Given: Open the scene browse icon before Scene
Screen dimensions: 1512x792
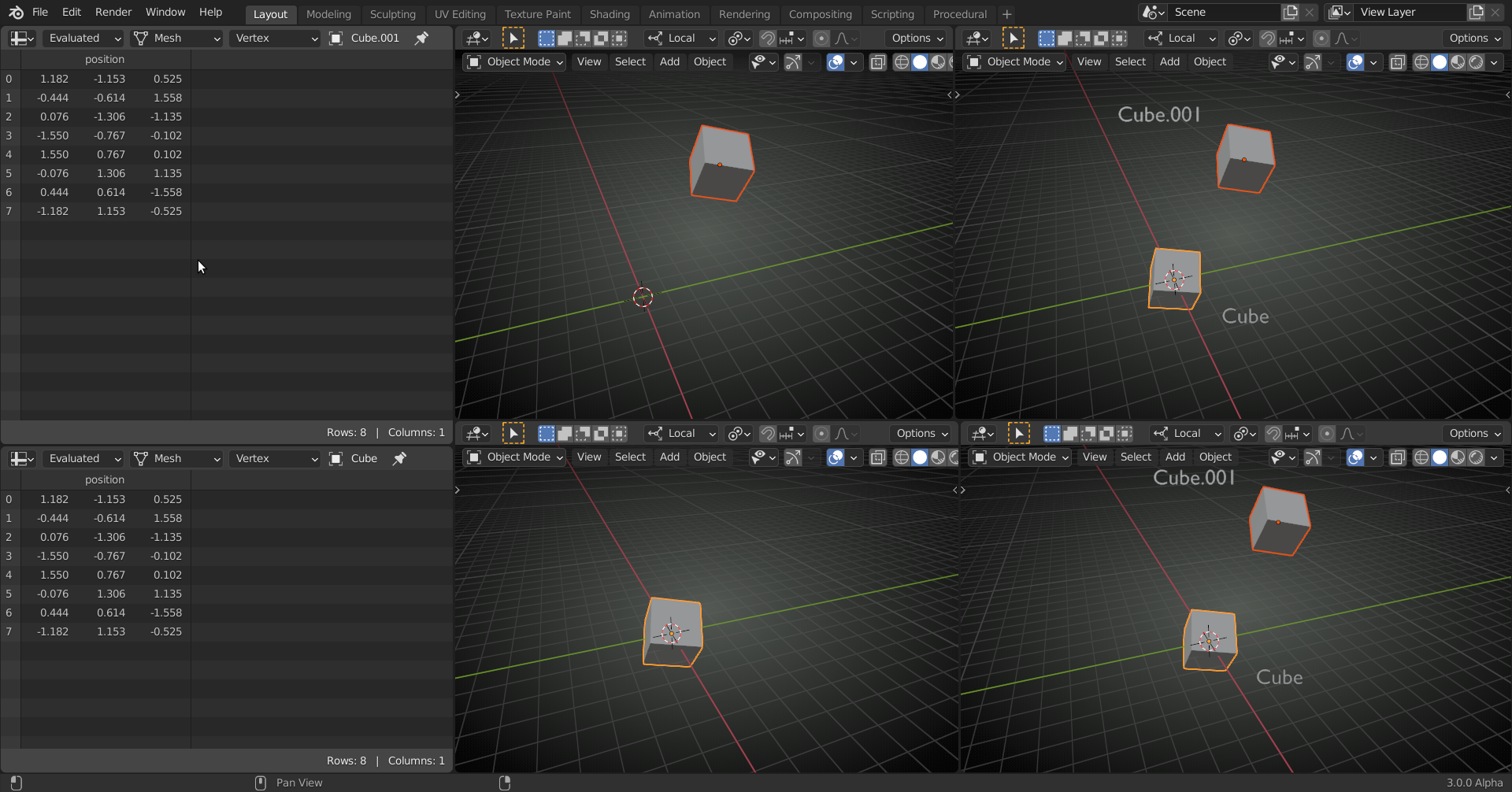Looking at the screenshot, I should pos(1153,13).
